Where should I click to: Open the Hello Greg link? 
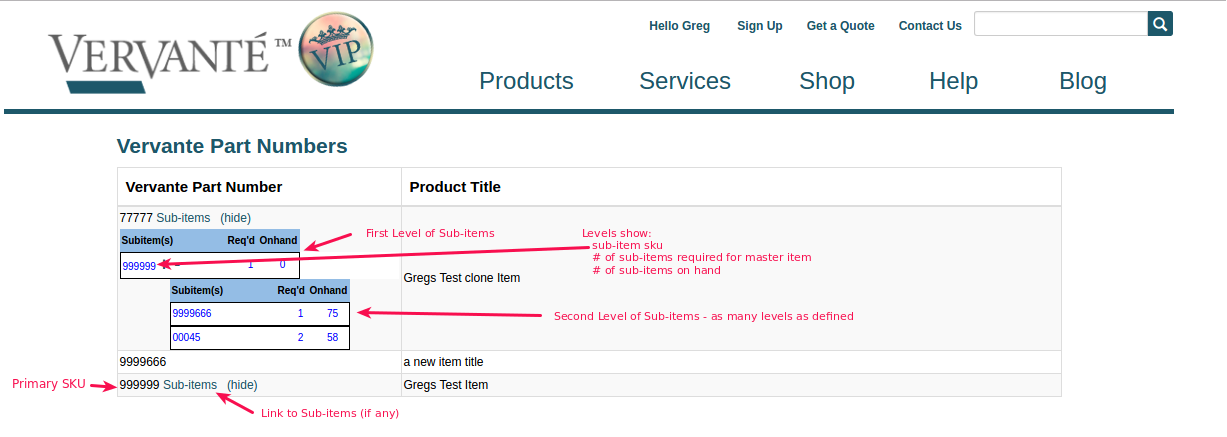(x=679, y=26)
